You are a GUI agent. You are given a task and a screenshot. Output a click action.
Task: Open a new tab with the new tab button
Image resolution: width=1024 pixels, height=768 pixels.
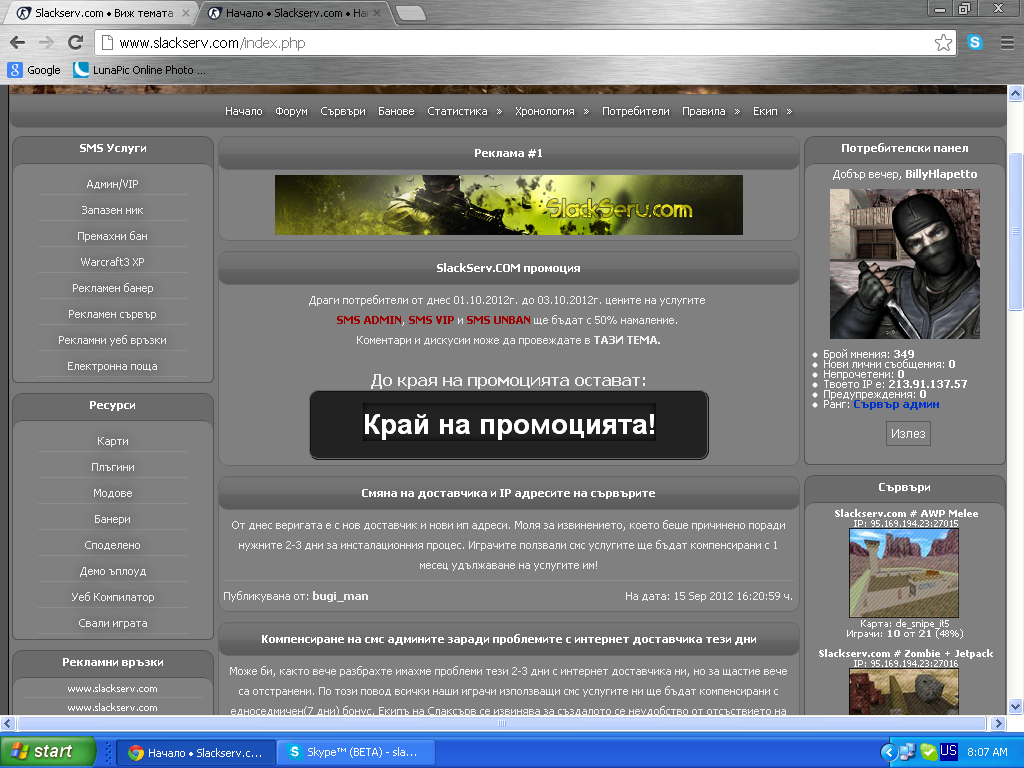click(411, 13)
